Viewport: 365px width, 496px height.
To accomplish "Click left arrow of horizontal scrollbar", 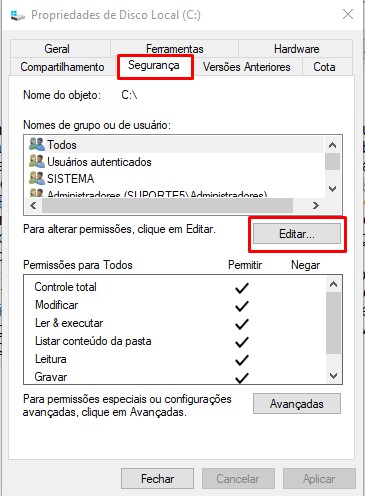I will click(x=33, y=205).
